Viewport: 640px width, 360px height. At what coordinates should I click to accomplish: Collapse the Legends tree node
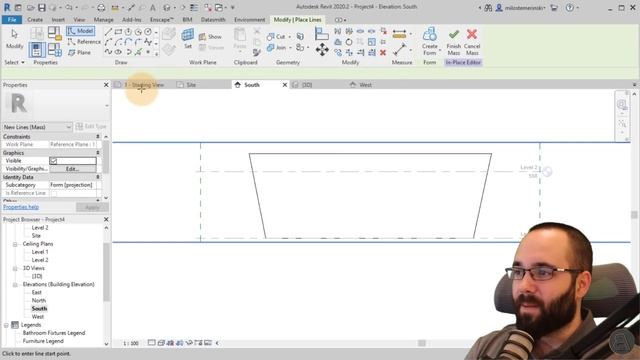(x=6, y=325)
